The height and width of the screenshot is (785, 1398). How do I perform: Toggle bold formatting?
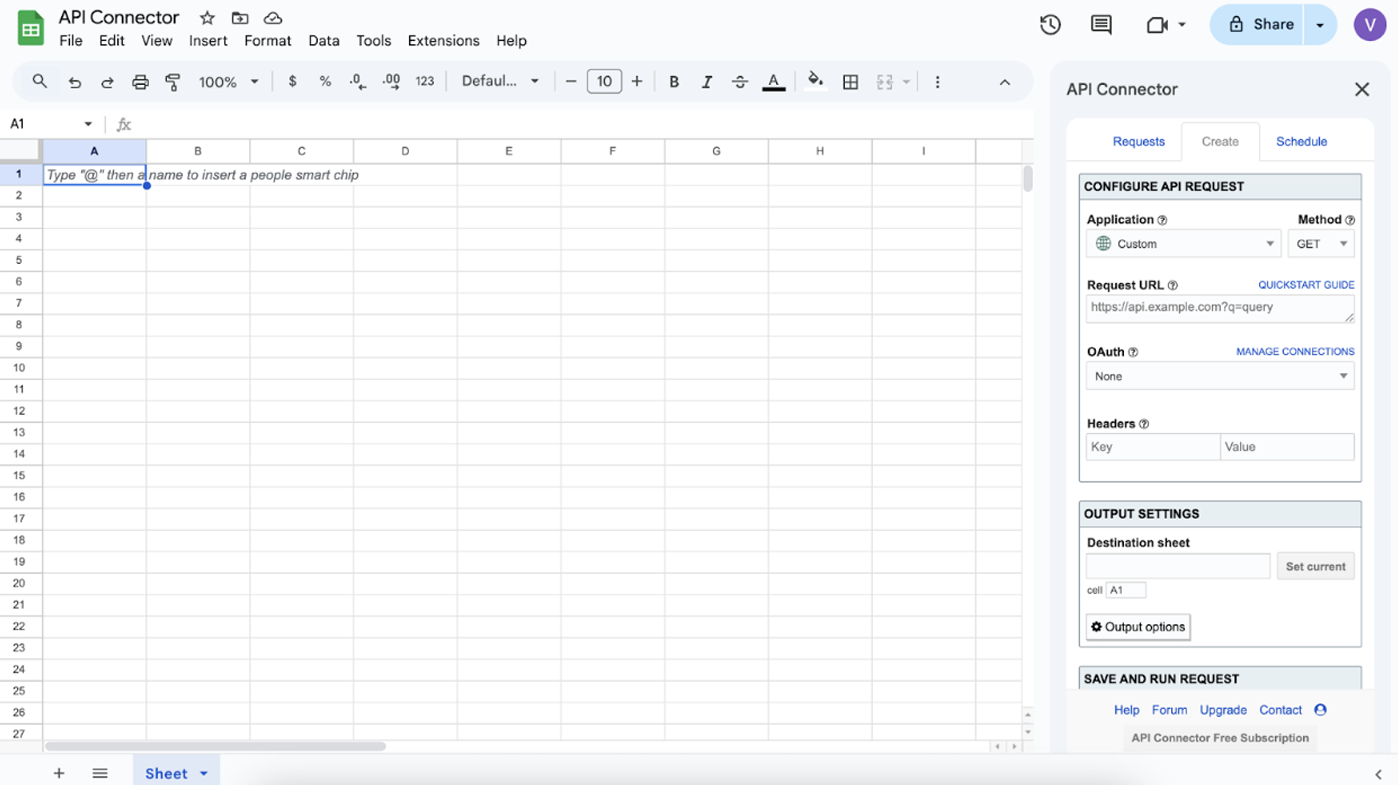[x=674, y=82]
